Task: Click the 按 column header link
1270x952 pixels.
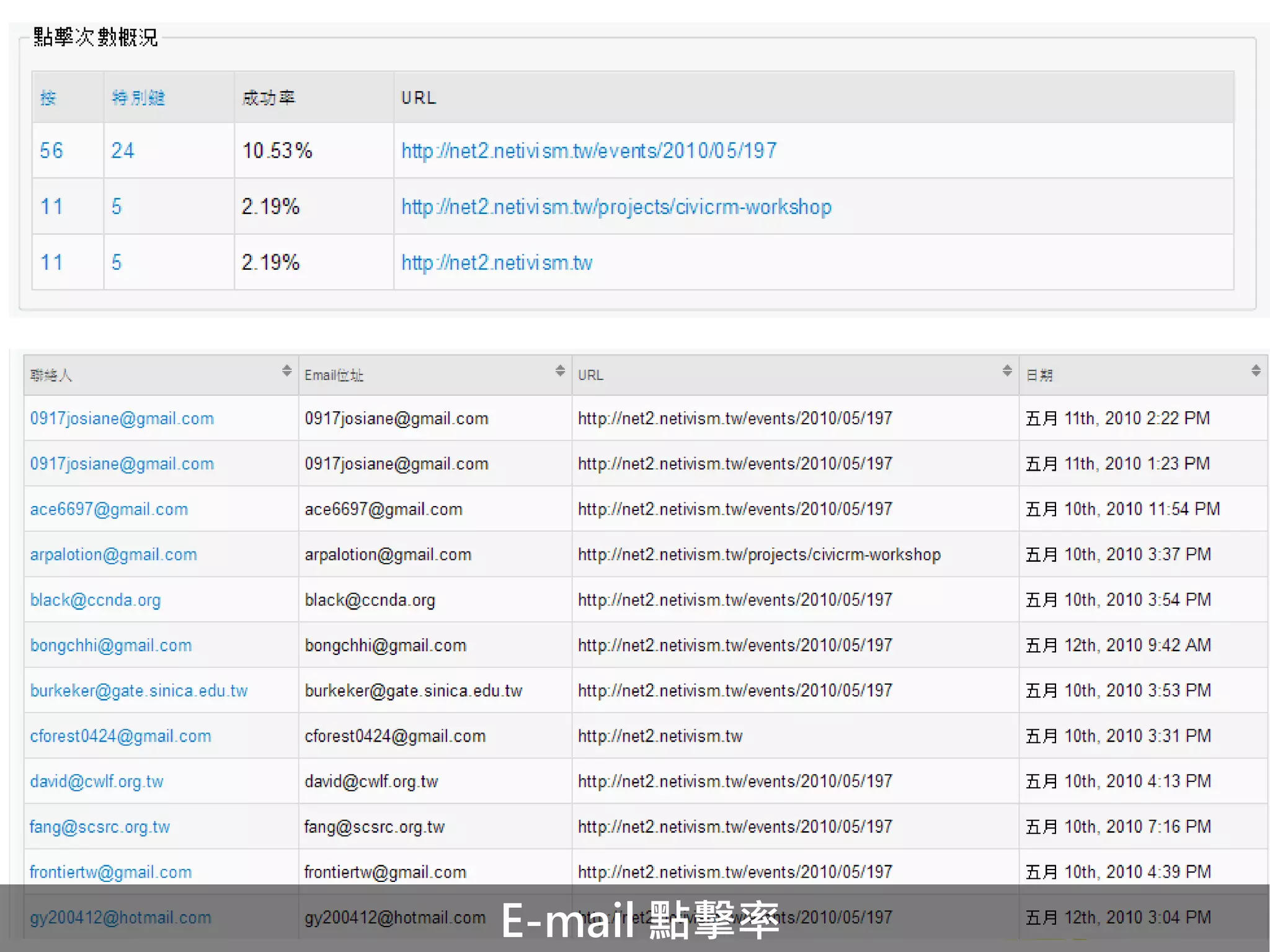Action: (x=48, y=98)
